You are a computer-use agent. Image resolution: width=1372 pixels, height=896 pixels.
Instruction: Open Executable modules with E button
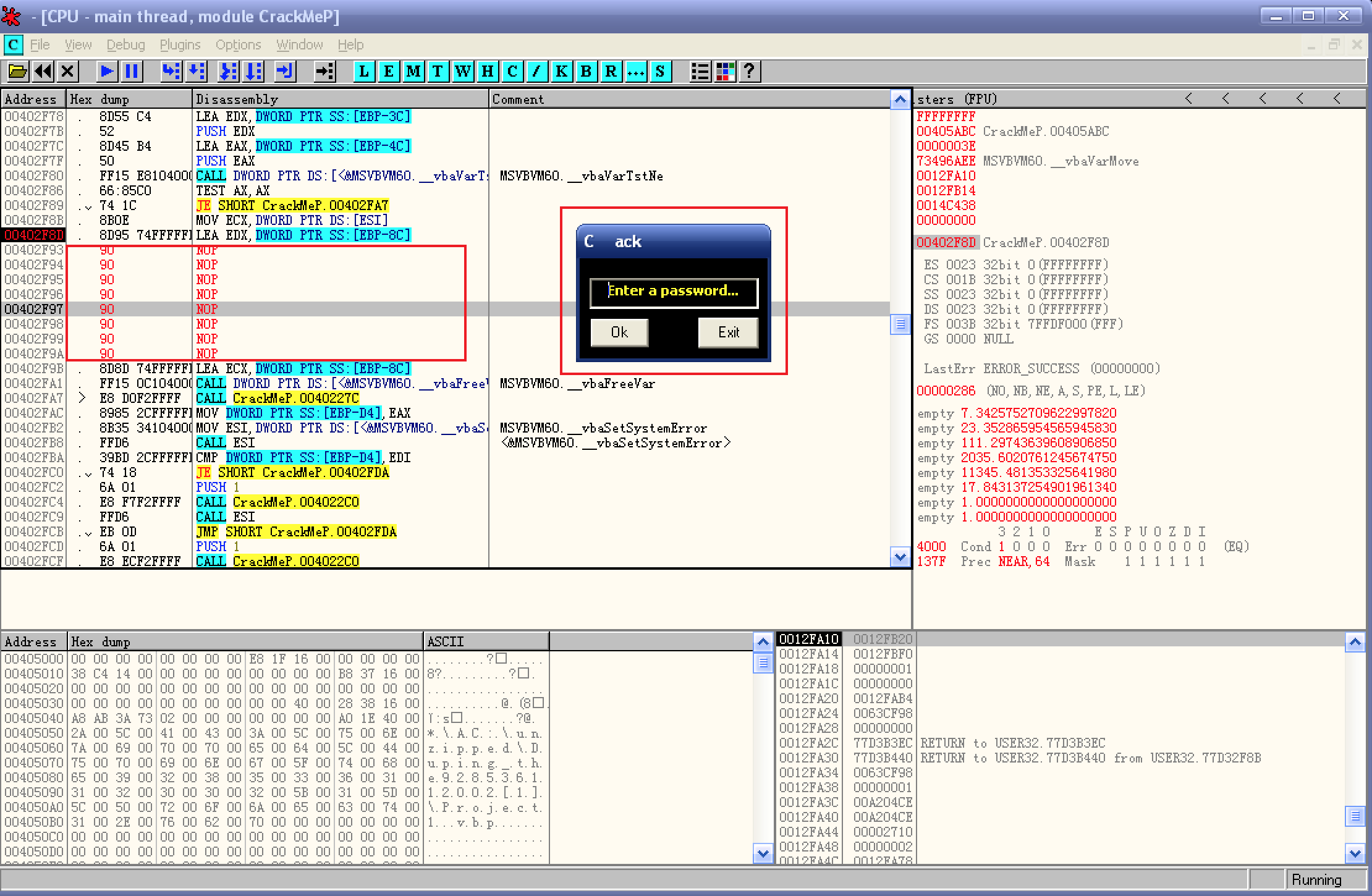(388, 72)
